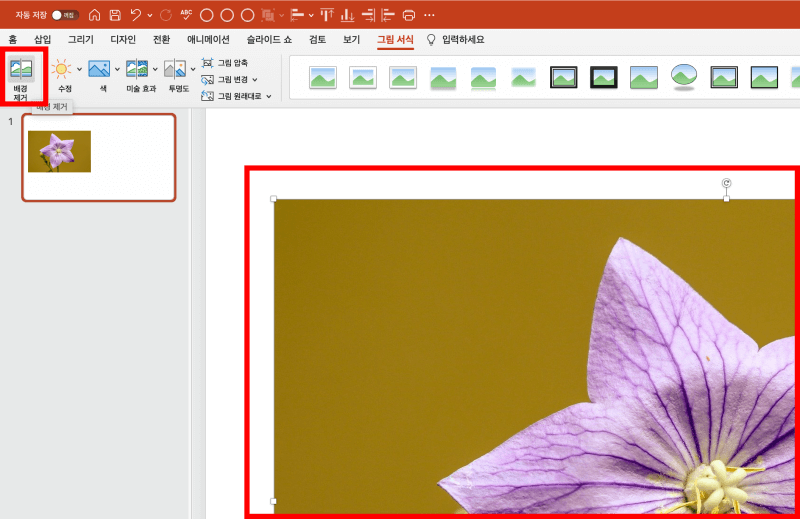Click the Transparency (투명도) icon

(174, 69)
